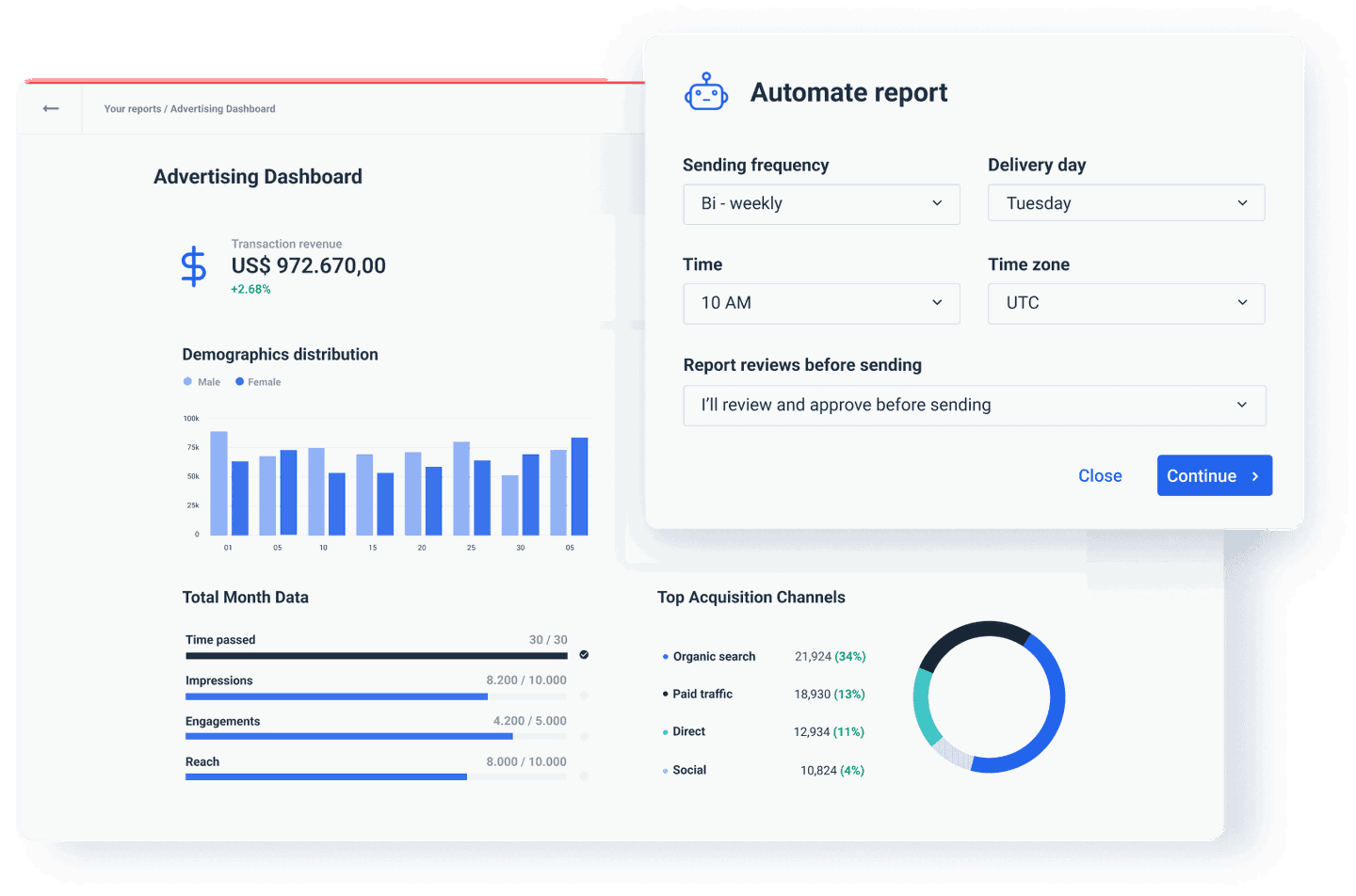Open the Sending frequency dropdown

[x=821, y=203]
